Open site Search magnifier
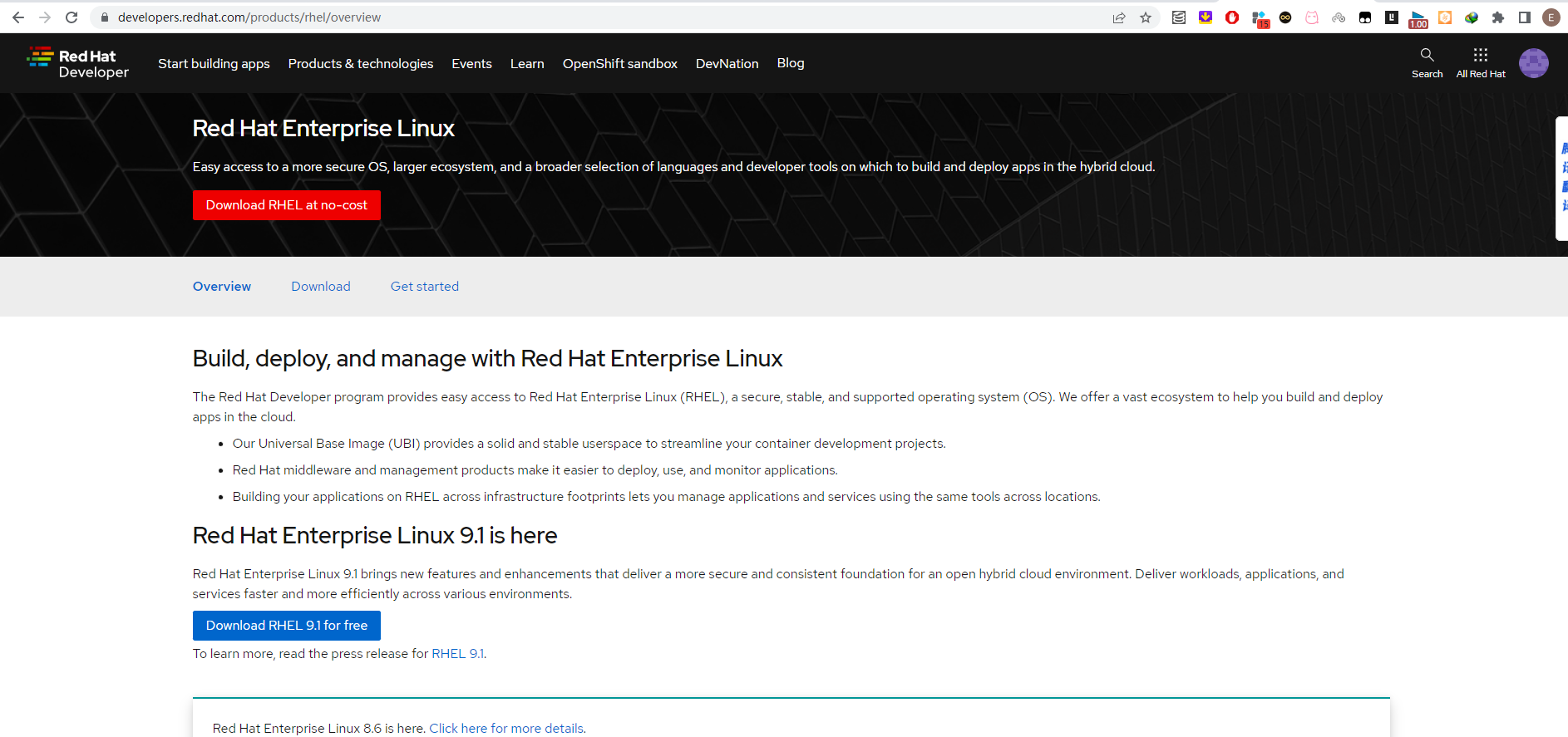Viewport: 1568px width, 737px height. coord(1427,63)
